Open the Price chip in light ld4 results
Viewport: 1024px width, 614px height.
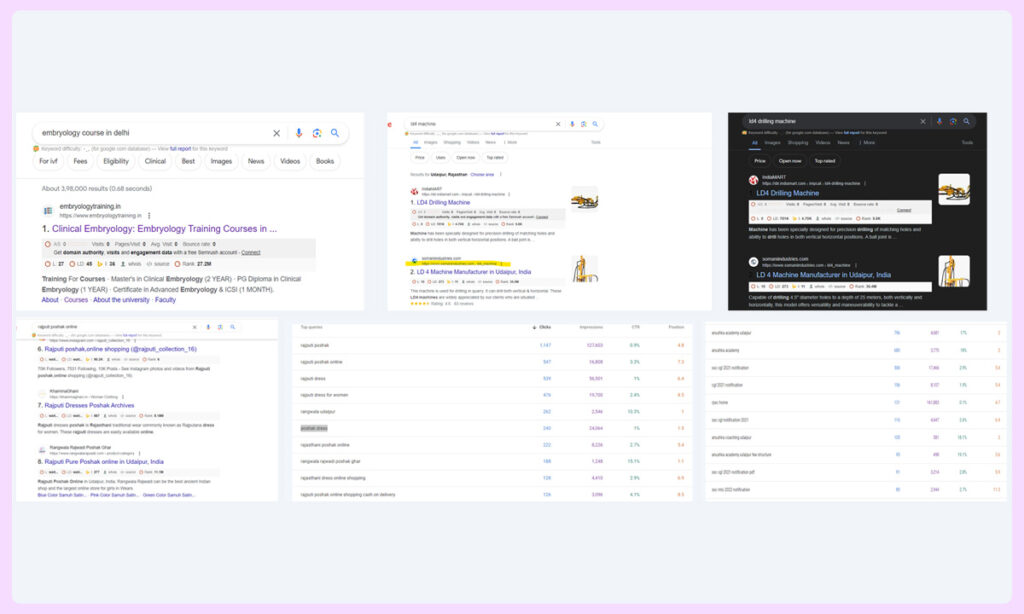click(x=420, y=157)
